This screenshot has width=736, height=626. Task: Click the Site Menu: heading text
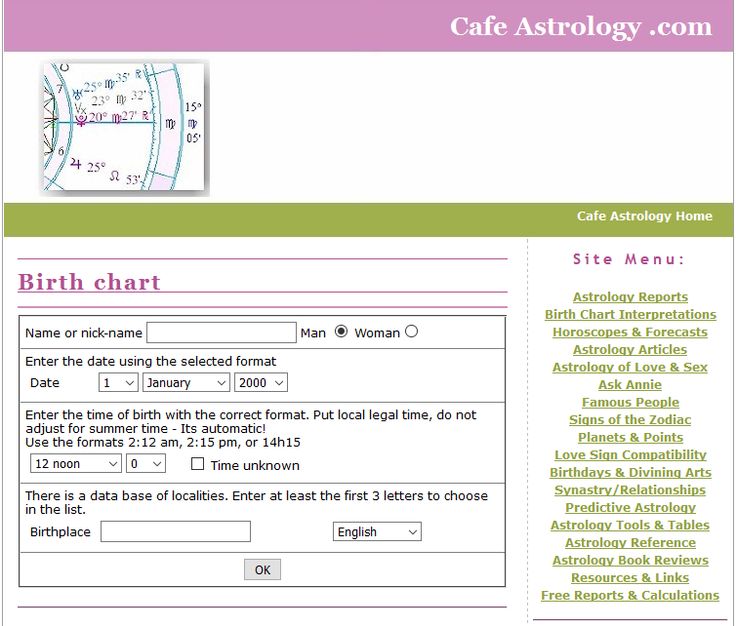click(x=629, y=259)
